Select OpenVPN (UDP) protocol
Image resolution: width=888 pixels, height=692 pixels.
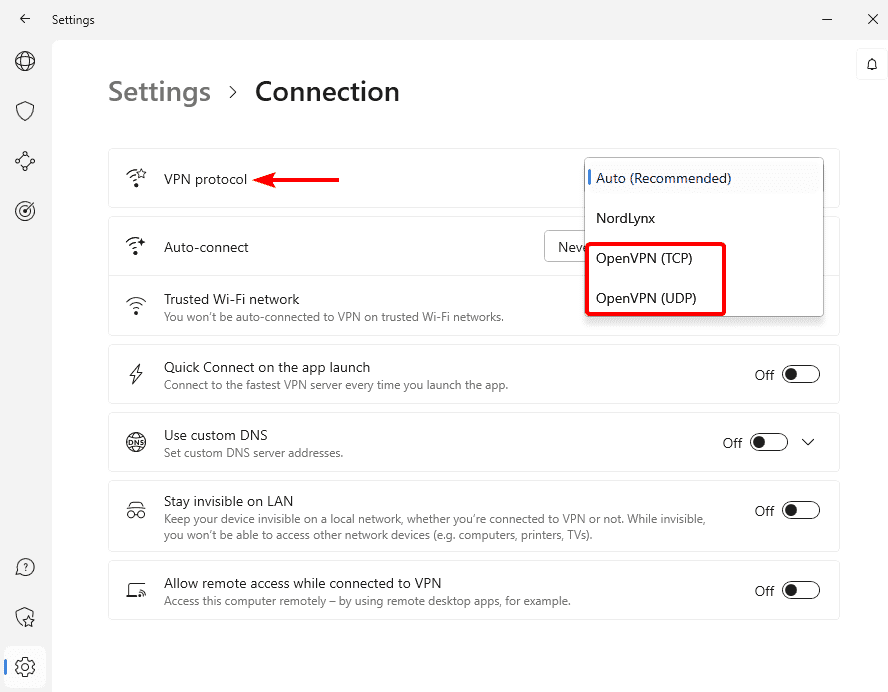click(x=645, y=298)
